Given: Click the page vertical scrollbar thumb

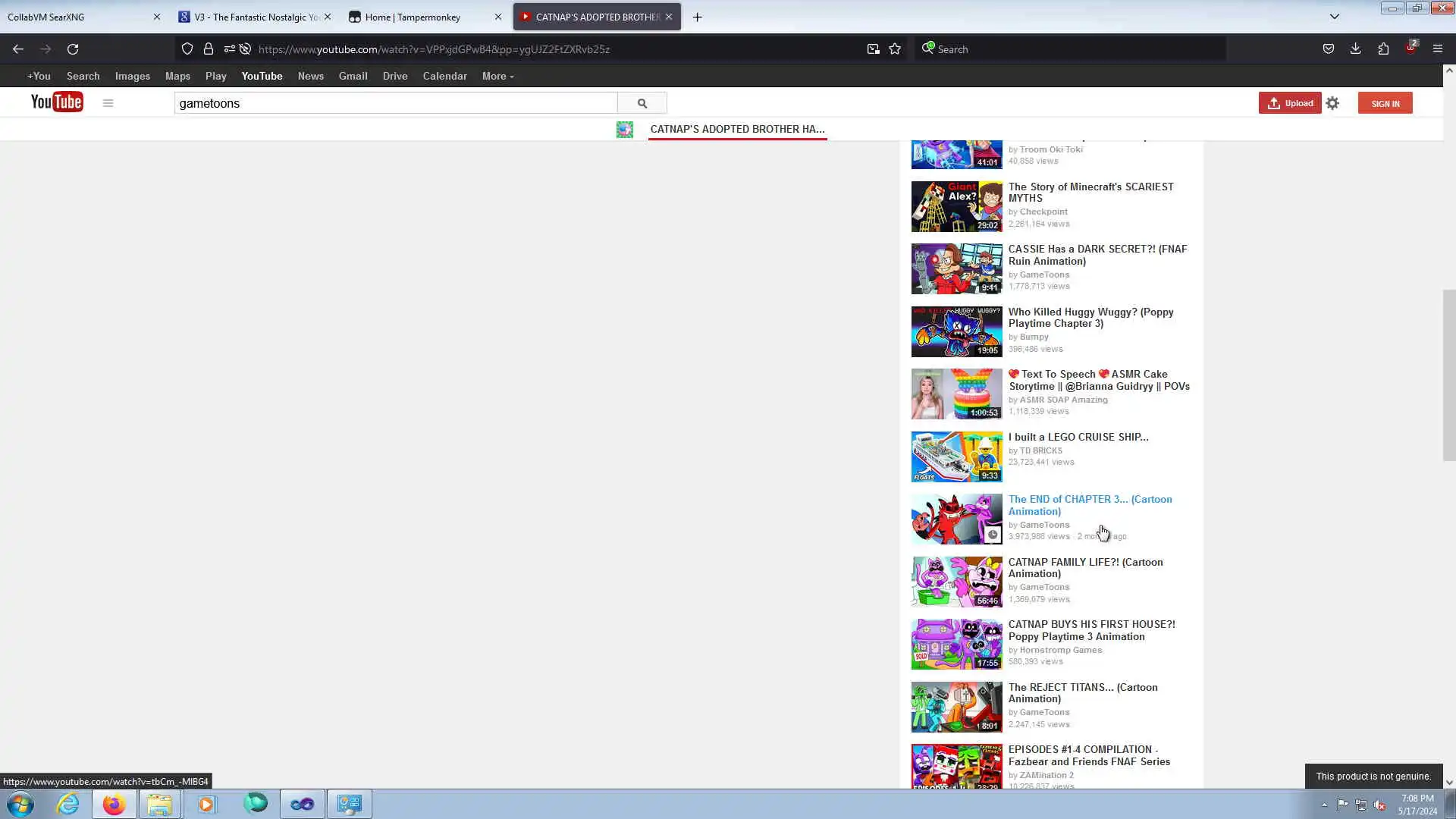Looking at the screenshot, I should 1448,375.
